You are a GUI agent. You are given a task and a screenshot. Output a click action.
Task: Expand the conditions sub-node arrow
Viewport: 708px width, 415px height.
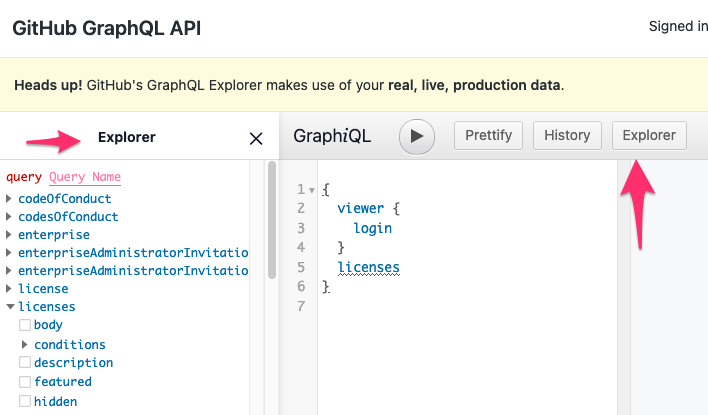[x=25, y=345]
